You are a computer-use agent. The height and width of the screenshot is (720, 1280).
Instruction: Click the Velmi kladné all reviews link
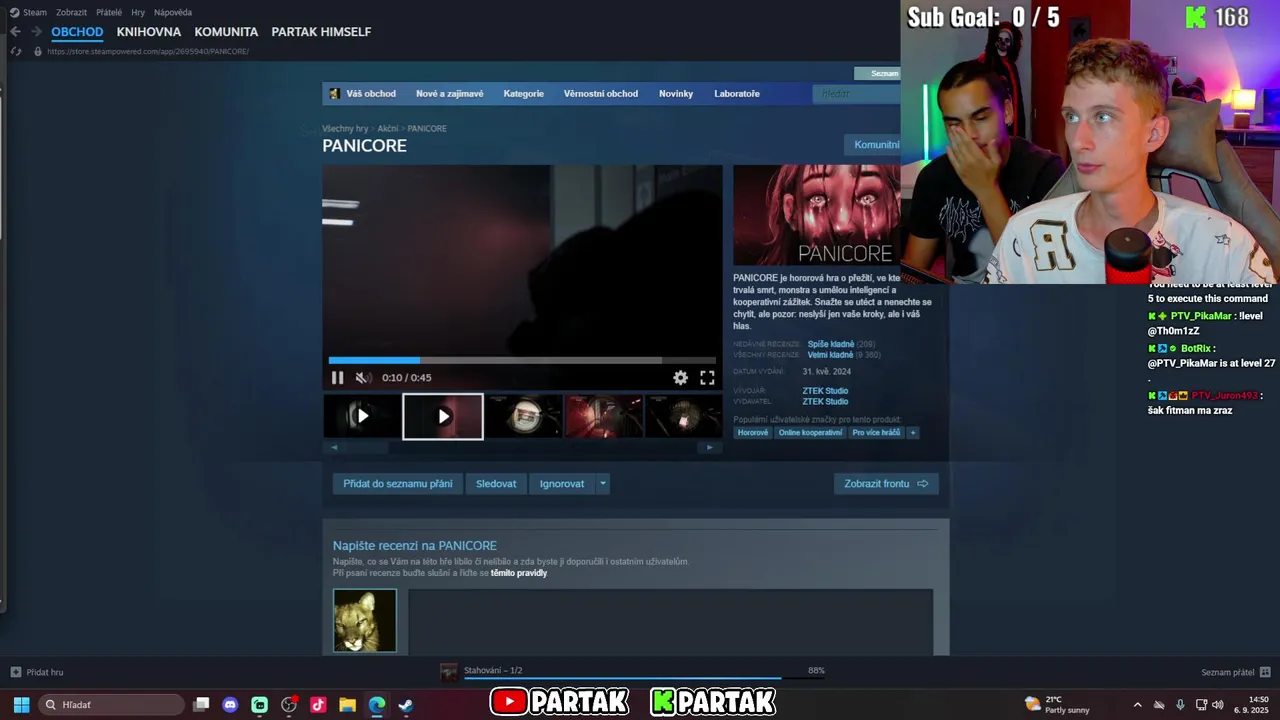(830, 355)
